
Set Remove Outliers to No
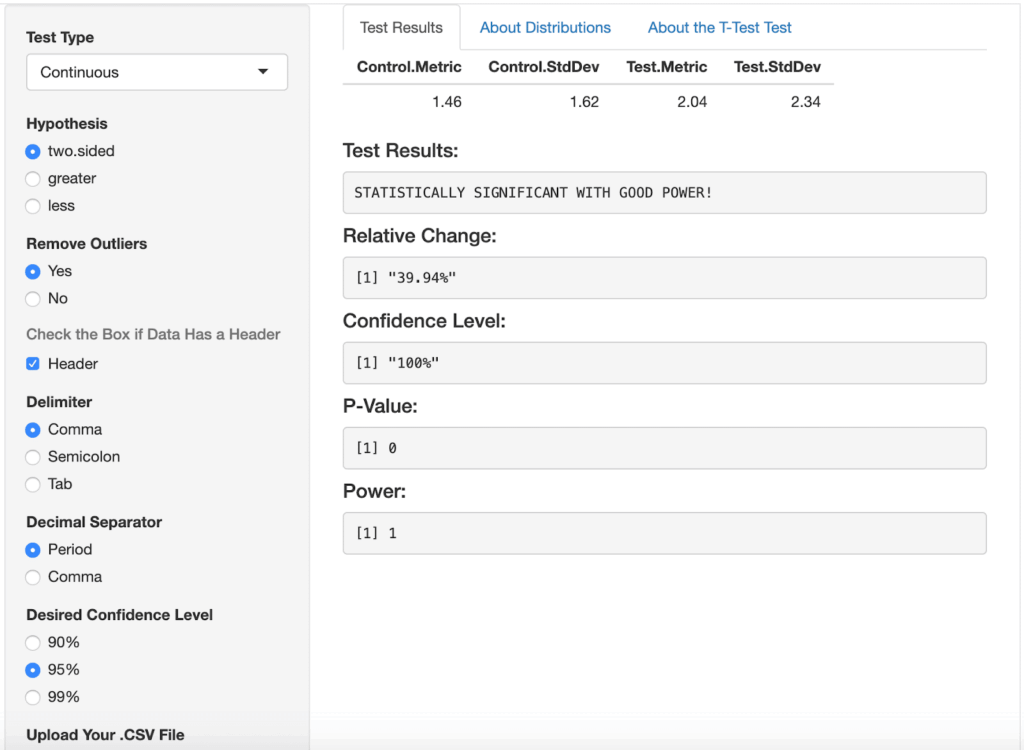point(33,299)
